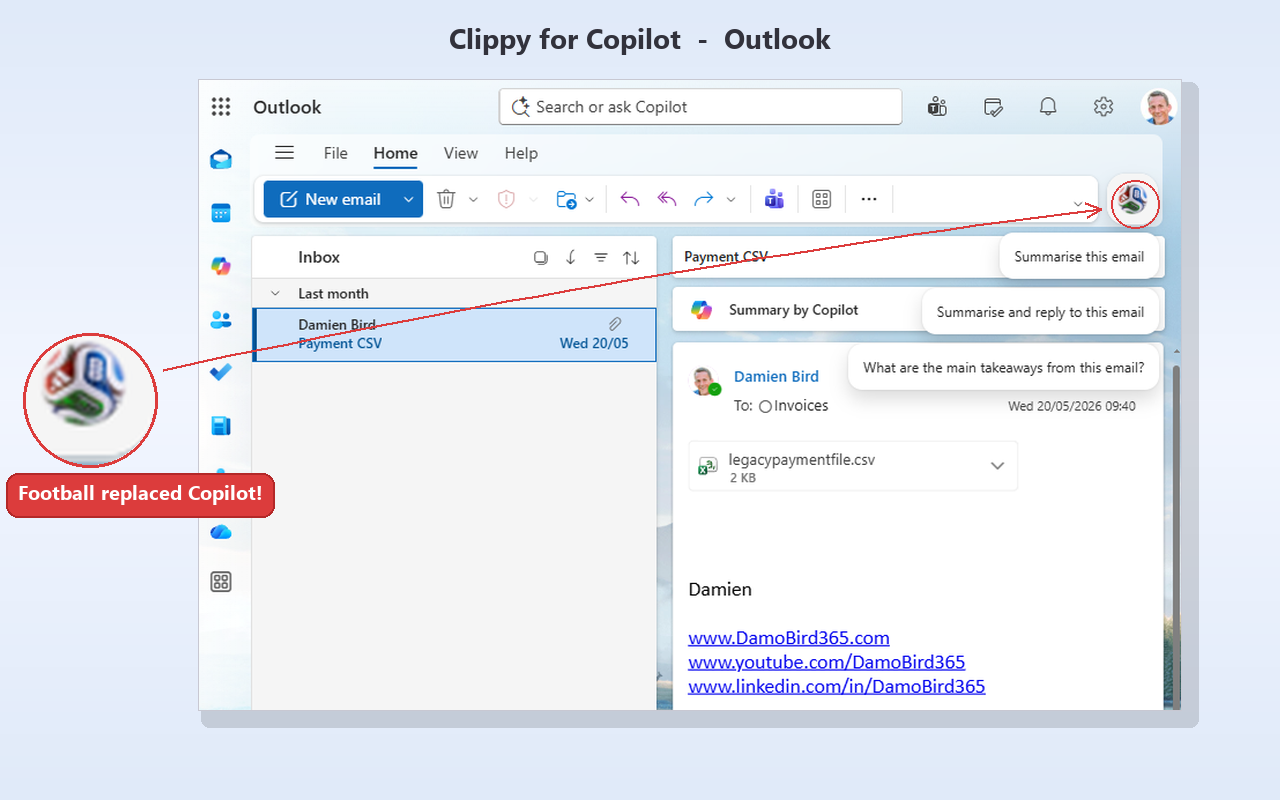Share to Teams from the ribbon

tap(774, 199)
